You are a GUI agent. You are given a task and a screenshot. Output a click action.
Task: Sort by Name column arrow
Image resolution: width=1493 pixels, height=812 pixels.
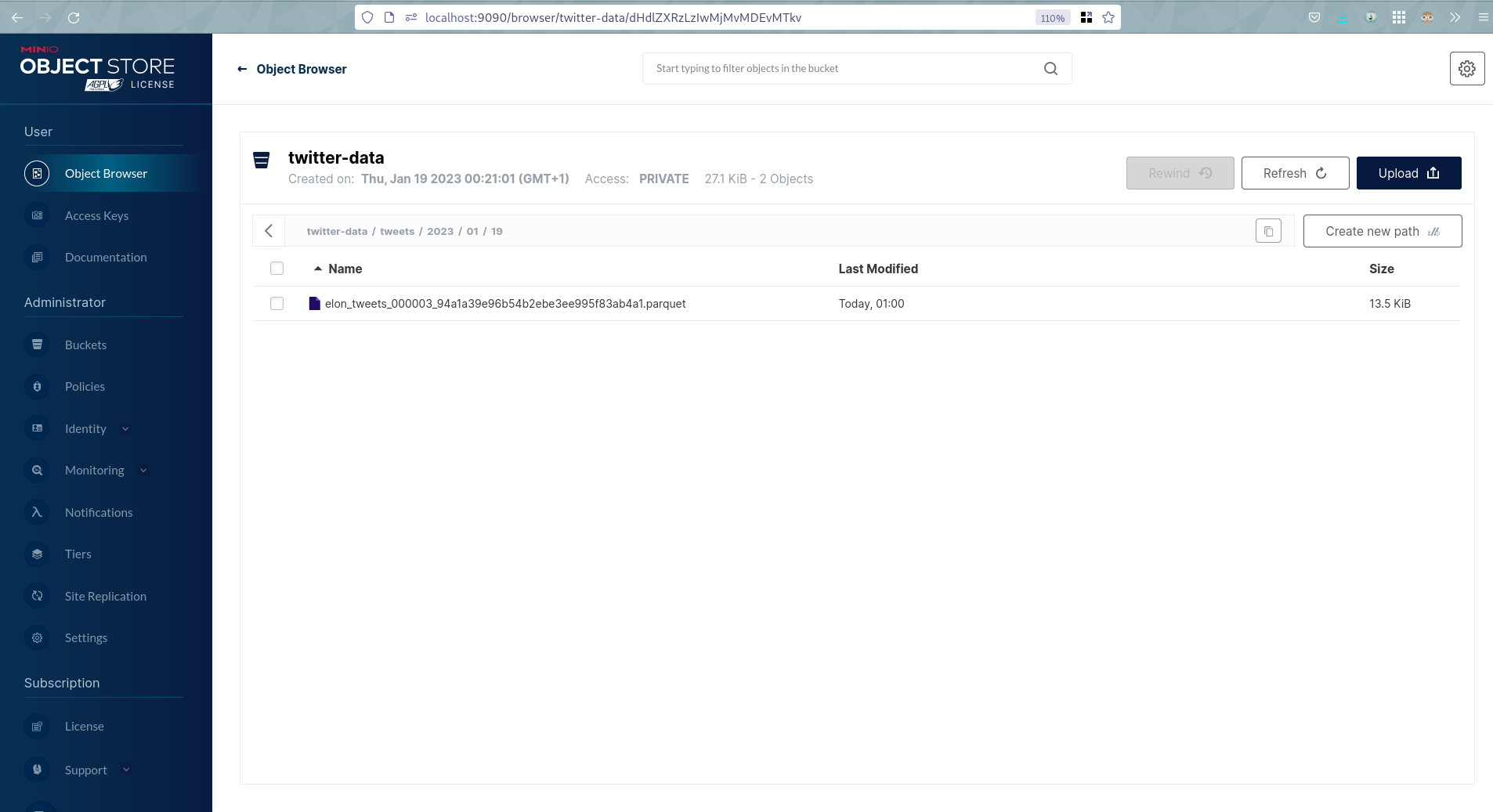pyautogui.click(x=318, y=269)
